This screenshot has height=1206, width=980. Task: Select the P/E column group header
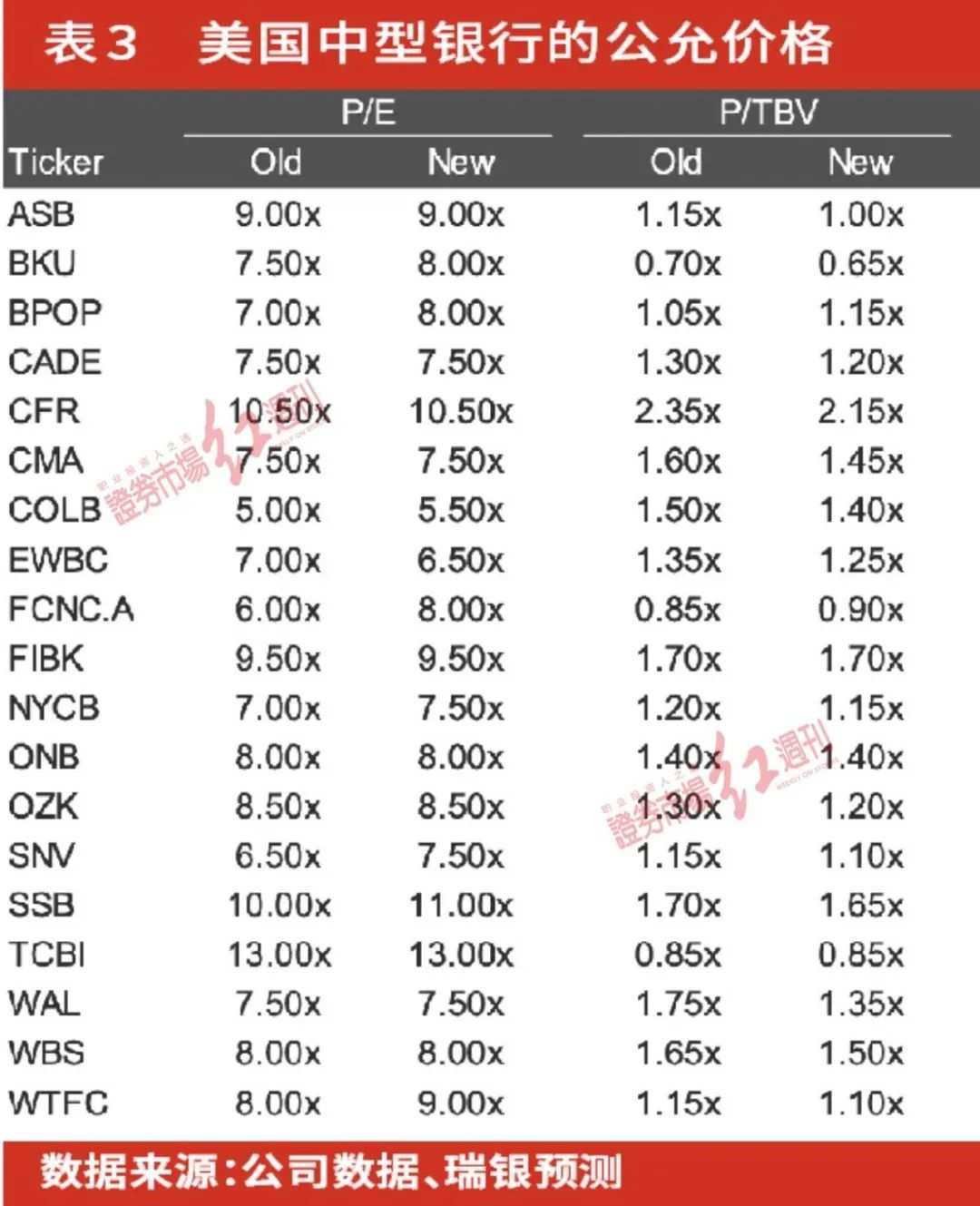pyautogui.click(x=367, y=113)
